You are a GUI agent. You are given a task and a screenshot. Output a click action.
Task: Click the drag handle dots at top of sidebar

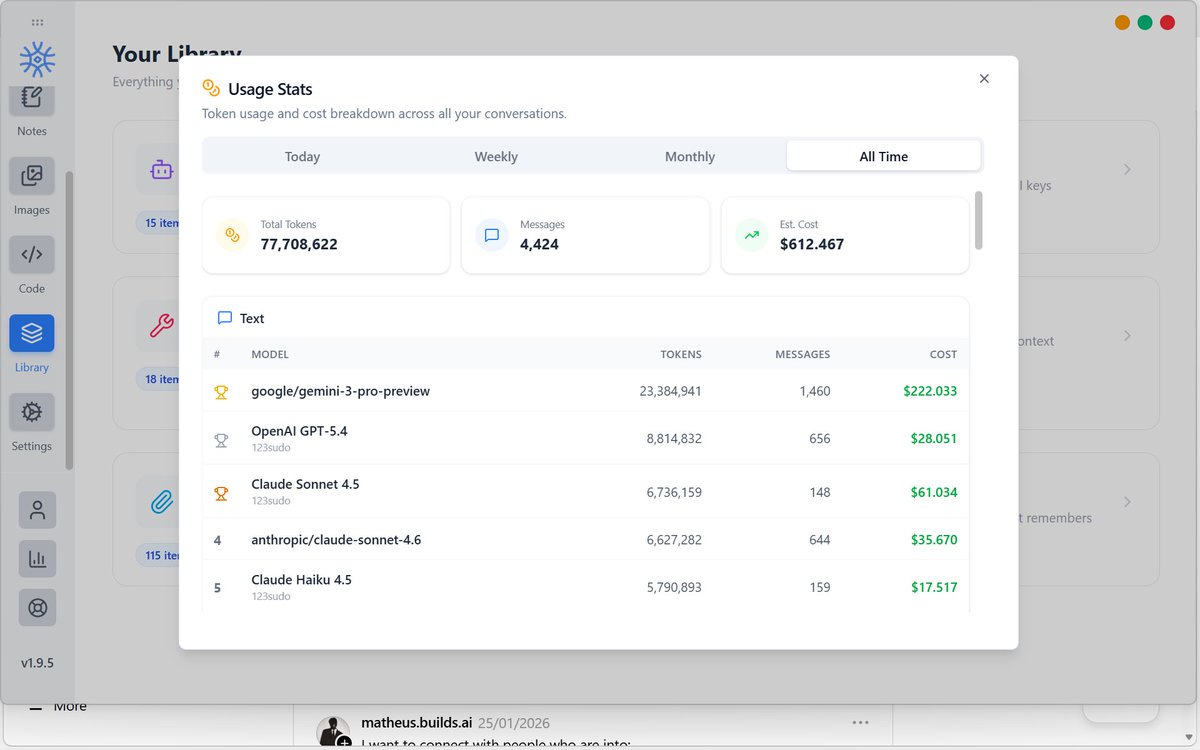coord(37,22)
